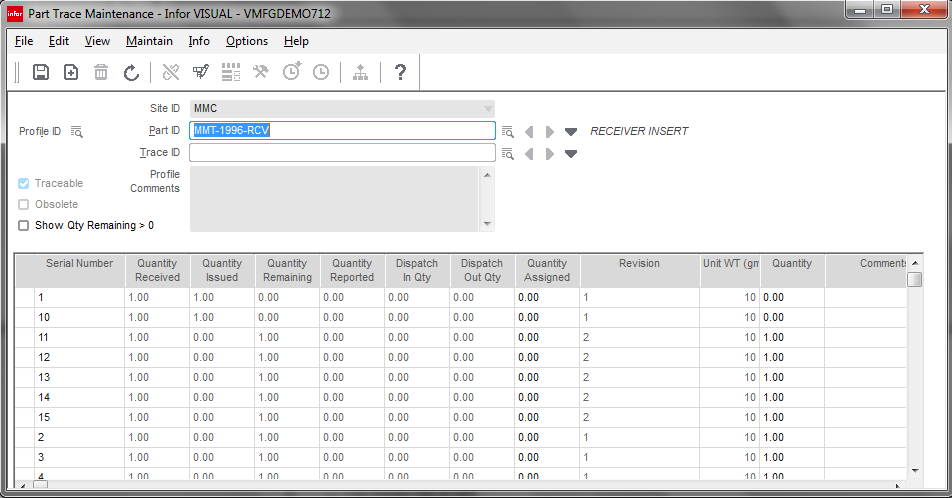Enable Show Qty Remaining > 0

click(24, 225)
